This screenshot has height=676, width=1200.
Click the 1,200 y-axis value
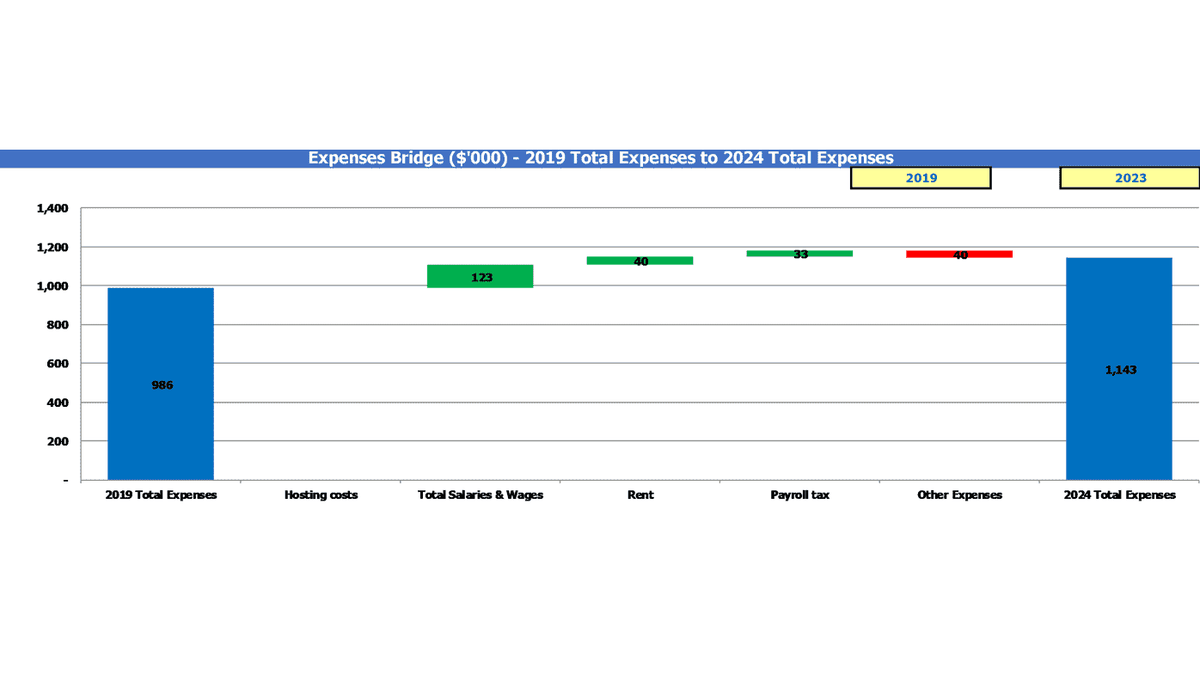coord(51,247)
